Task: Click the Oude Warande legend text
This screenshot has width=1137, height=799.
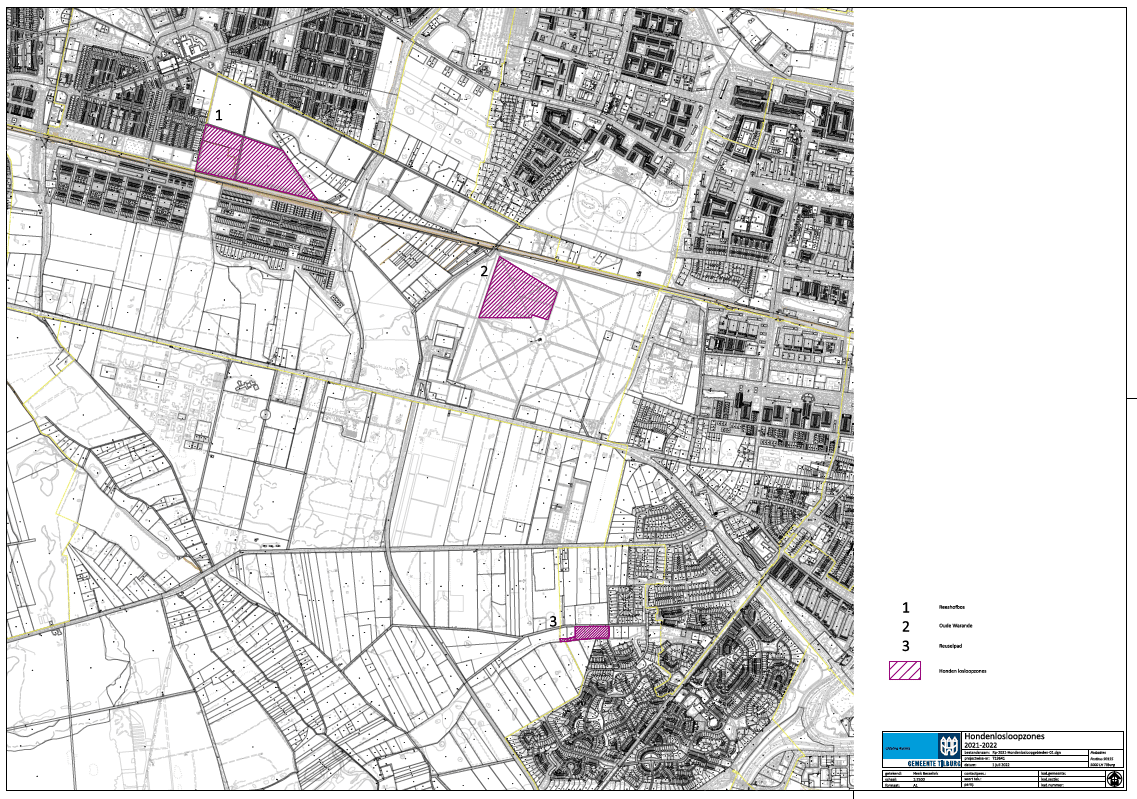Action: [x=955, y=626]
